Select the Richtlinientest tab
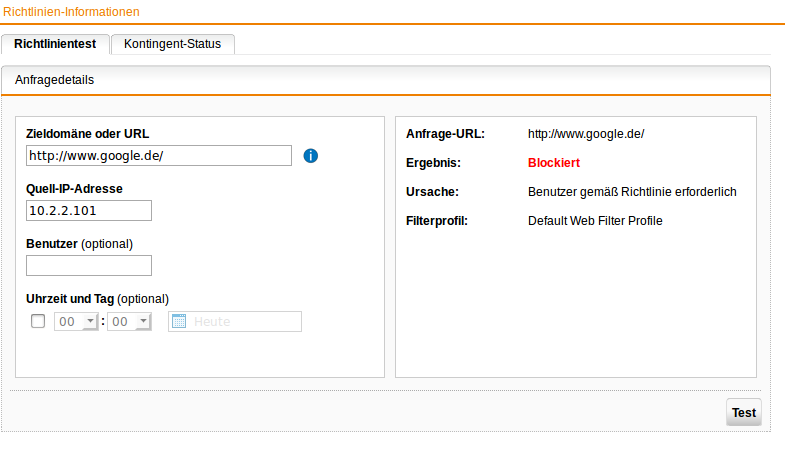785x453 pixels. point(55,44)
